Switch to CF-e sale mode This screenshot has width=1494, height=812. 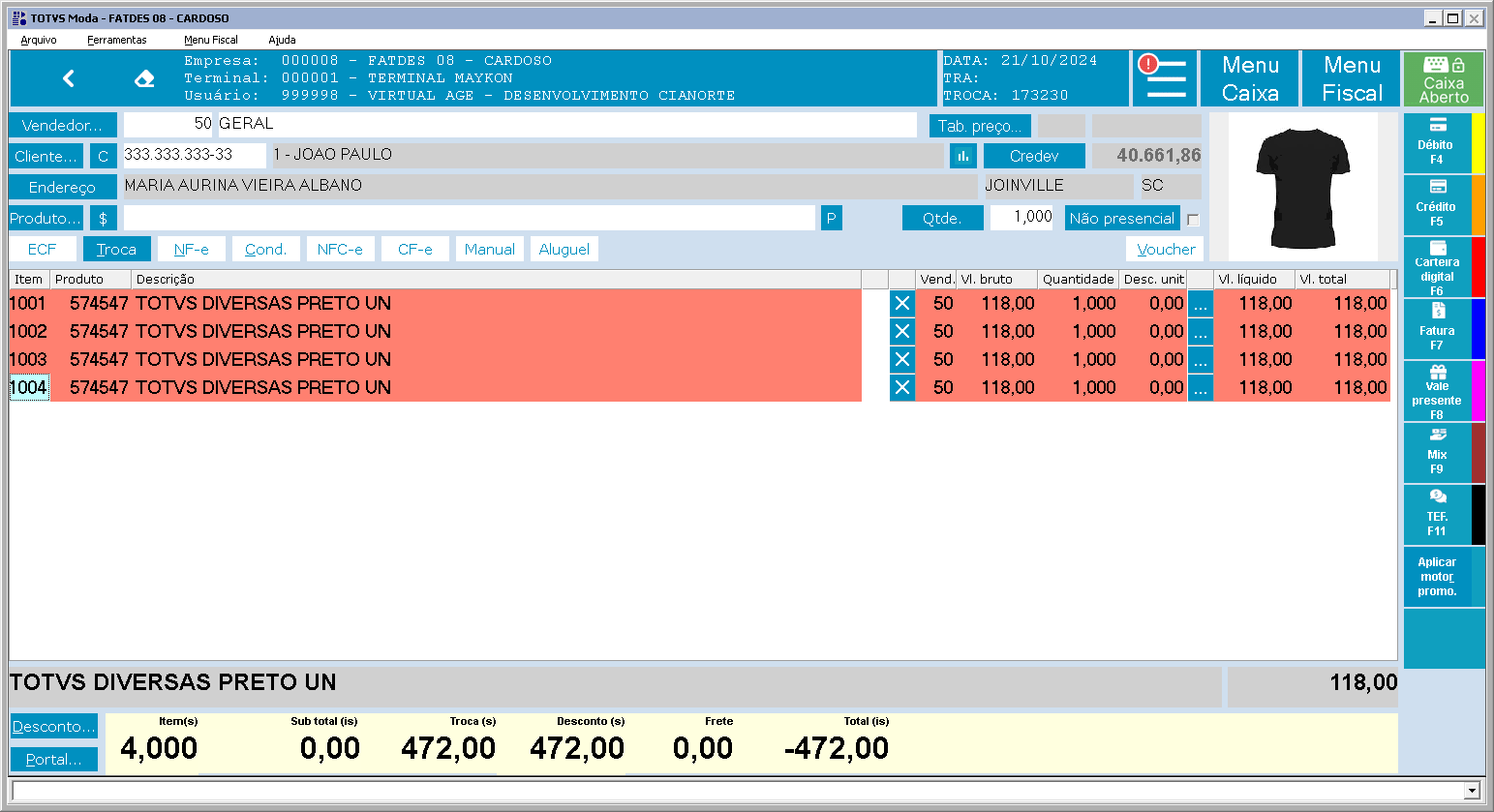[x=414, y=250]
